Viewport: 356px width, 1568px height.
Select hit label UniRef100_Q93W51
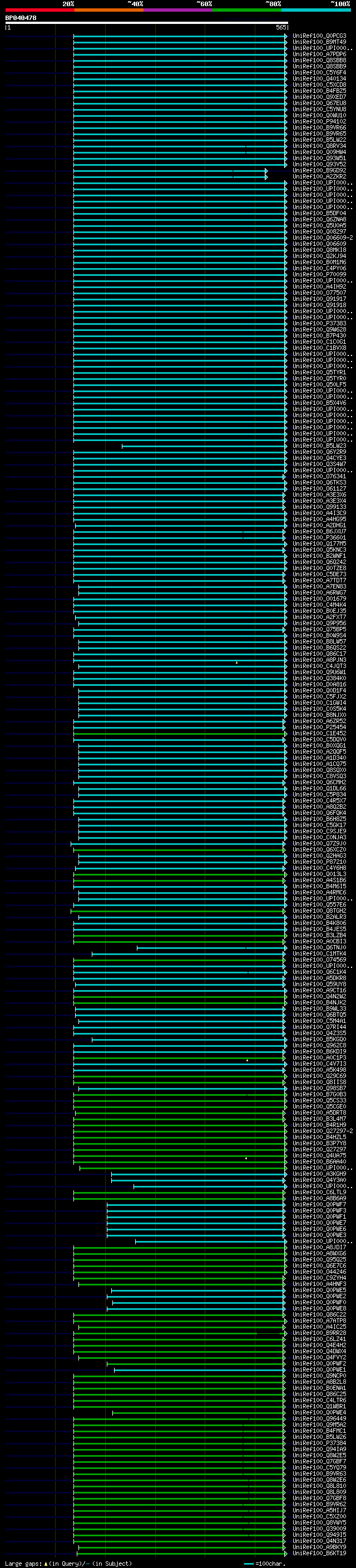(319, 159)
